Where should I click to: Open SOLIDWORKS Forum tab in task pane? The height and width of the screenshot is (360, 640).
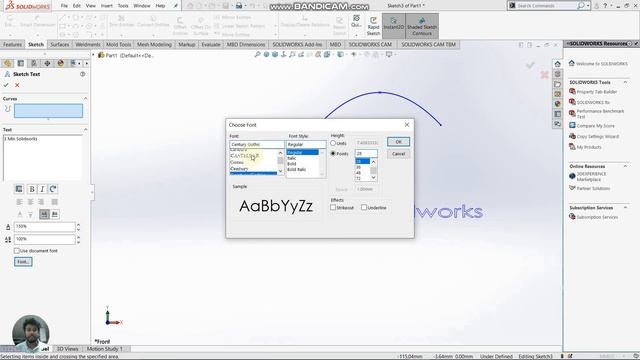tap(558, 124)
